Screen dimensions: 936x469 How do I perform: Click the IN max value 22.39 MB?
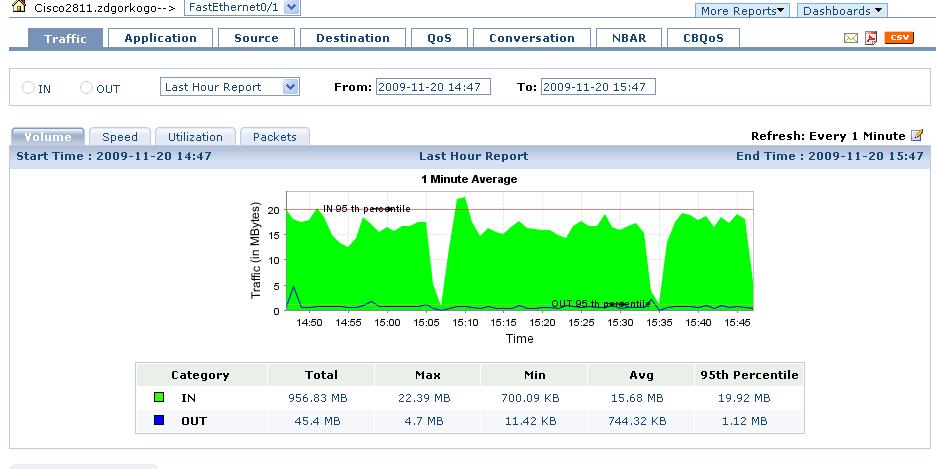coord(424,398)
